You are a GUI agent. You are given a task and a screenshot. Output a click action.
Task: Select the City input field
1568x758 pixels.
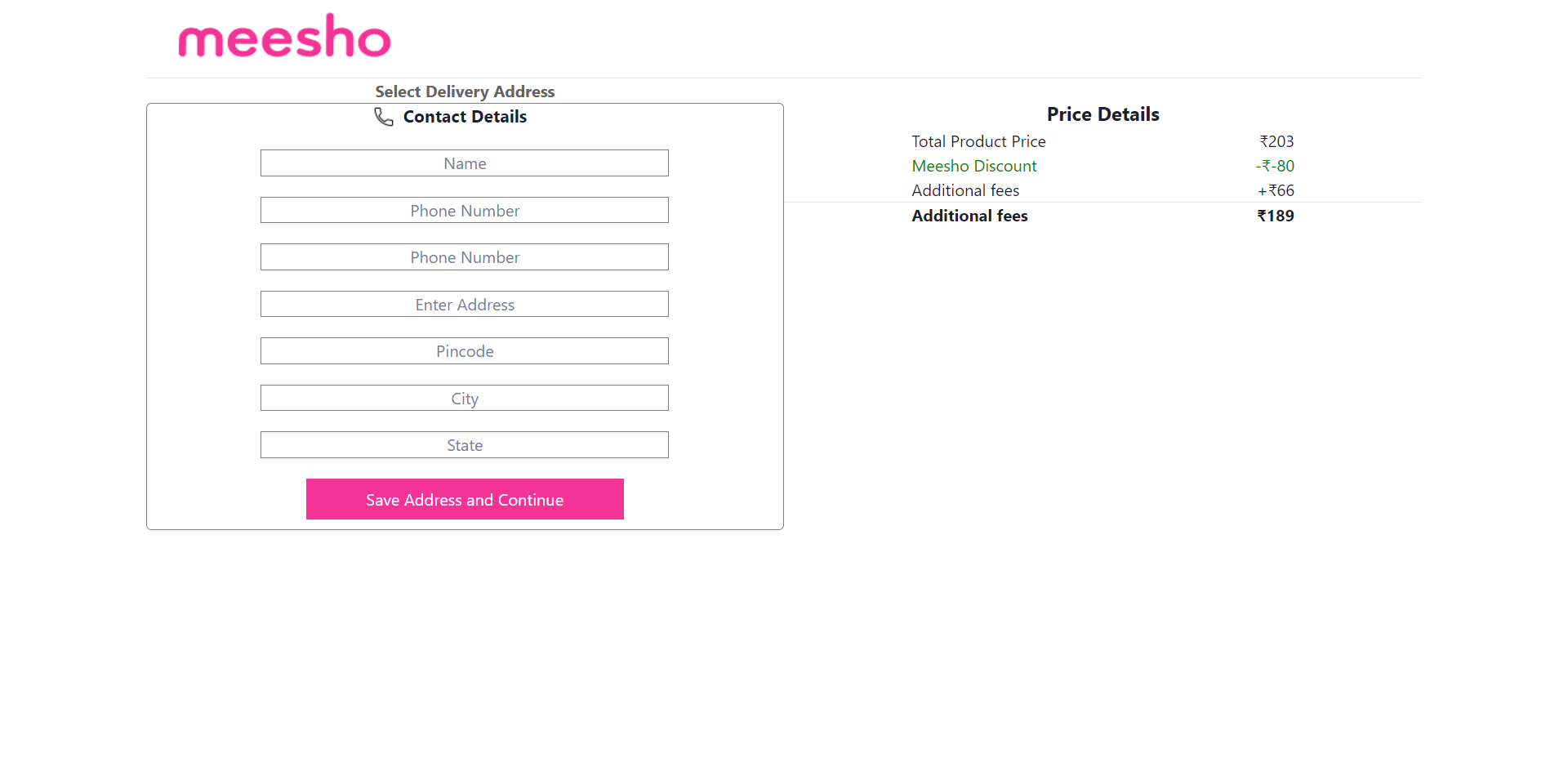pyautogui.click(x=464, y=398)
